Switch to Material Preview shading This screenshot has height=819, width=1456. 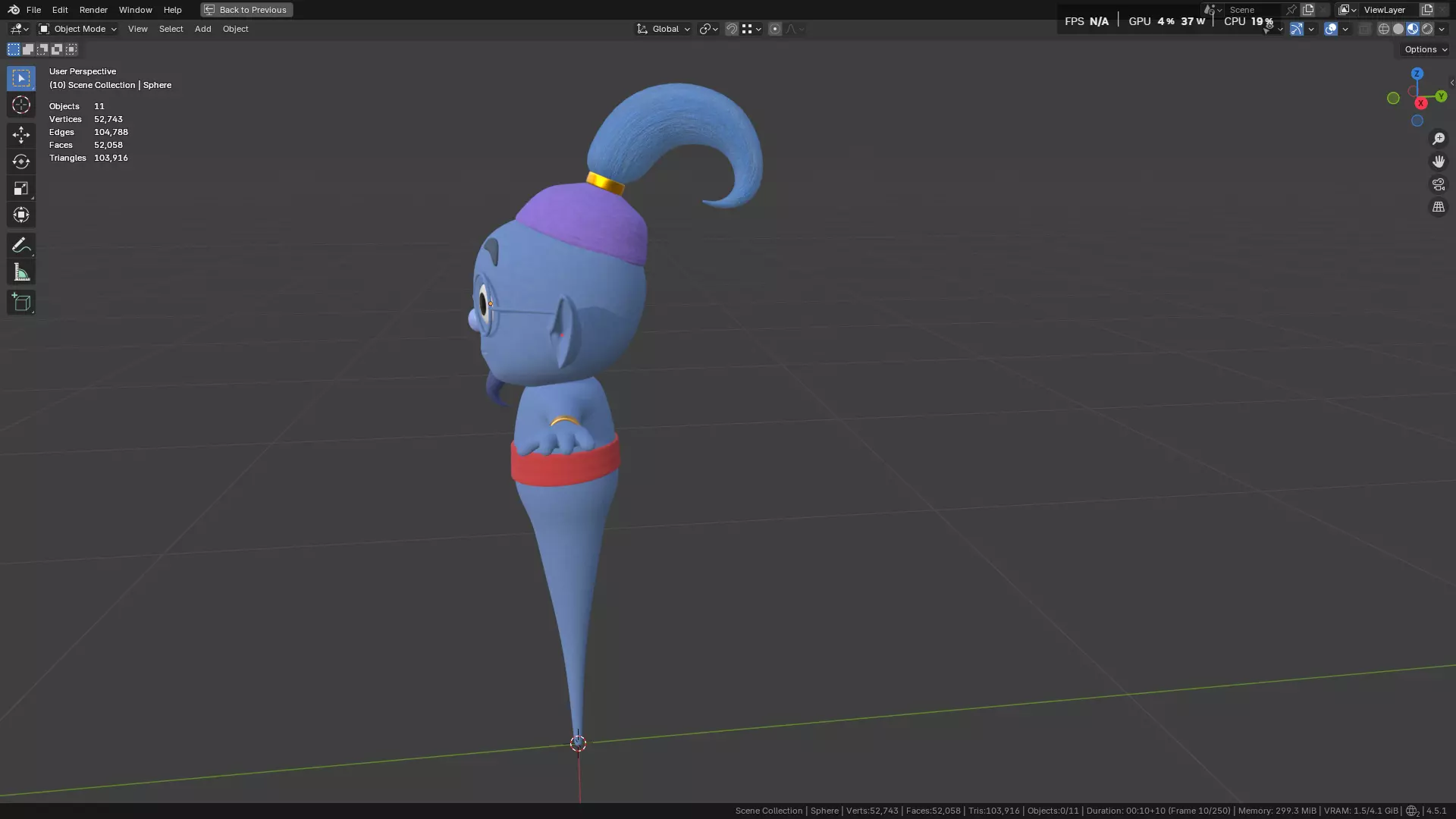pyautogui.click(x=1413, y=29)
